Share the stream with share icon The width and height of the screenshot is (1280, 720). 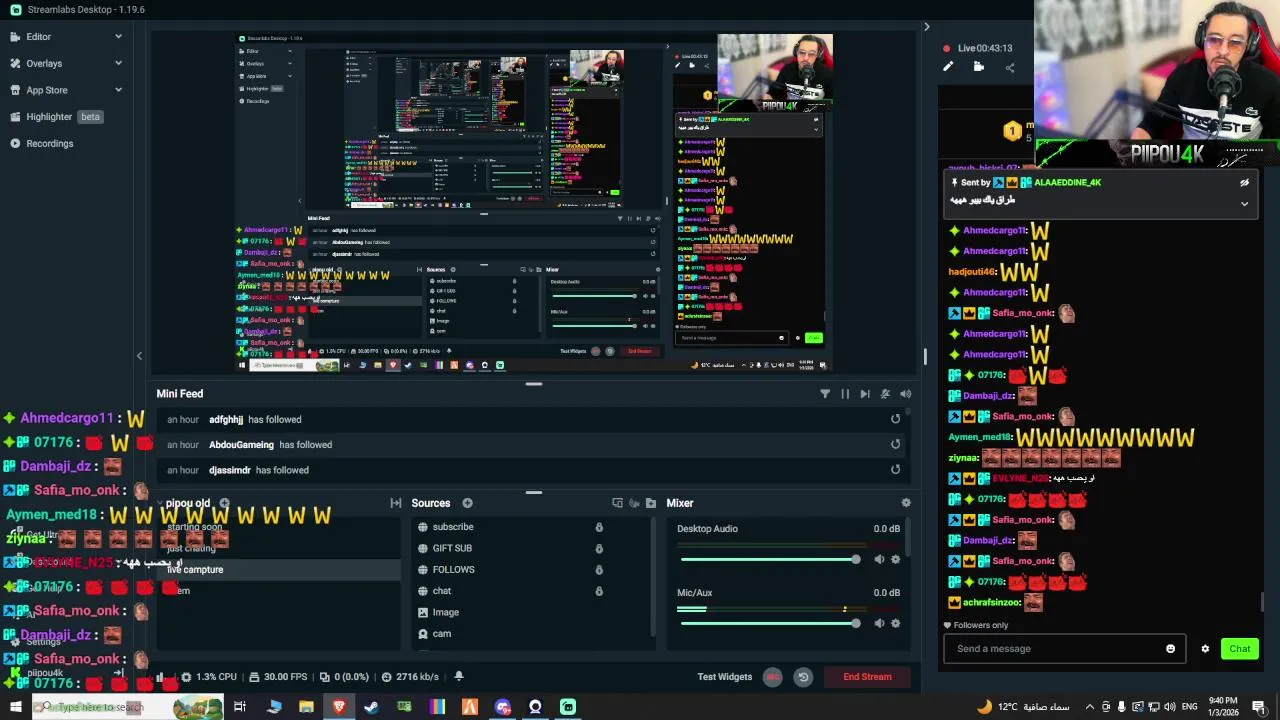[1010, 67]
